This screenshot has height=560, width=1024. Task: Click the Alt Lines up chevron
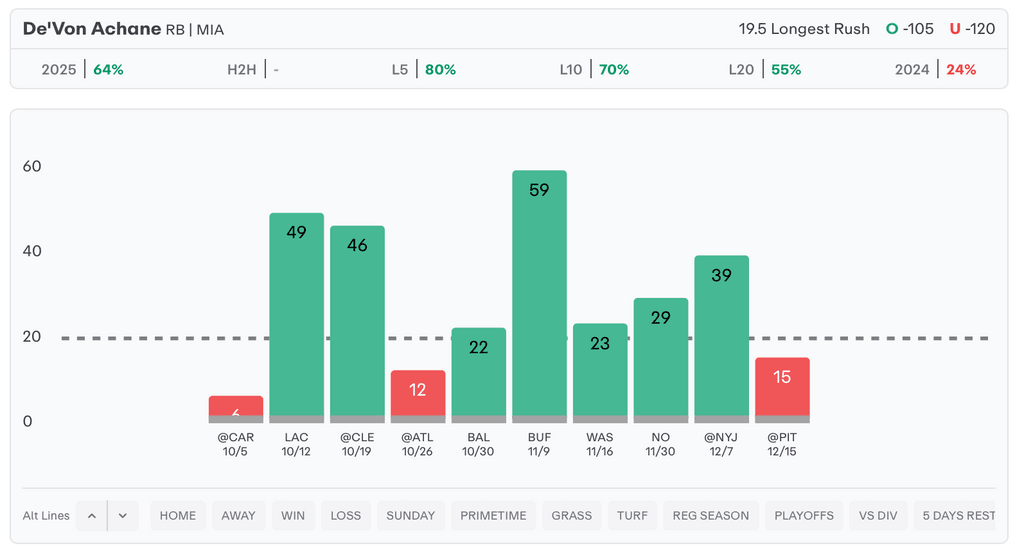coord(91,516)
